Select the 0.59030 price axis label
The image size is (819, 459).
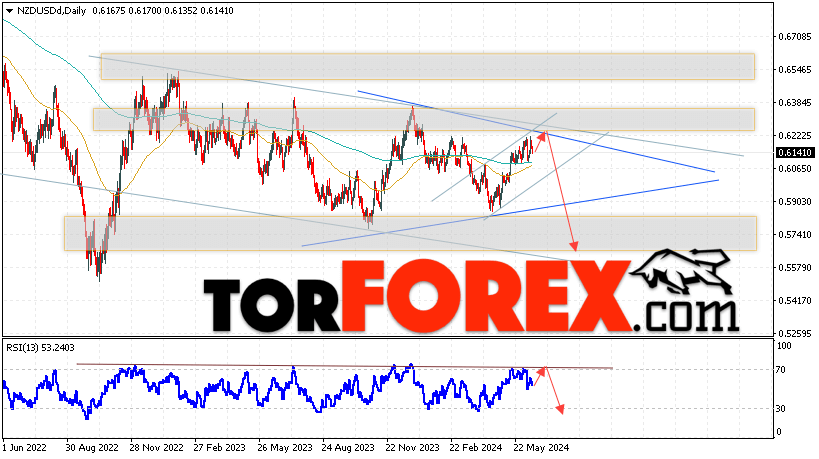coord(795,202)
